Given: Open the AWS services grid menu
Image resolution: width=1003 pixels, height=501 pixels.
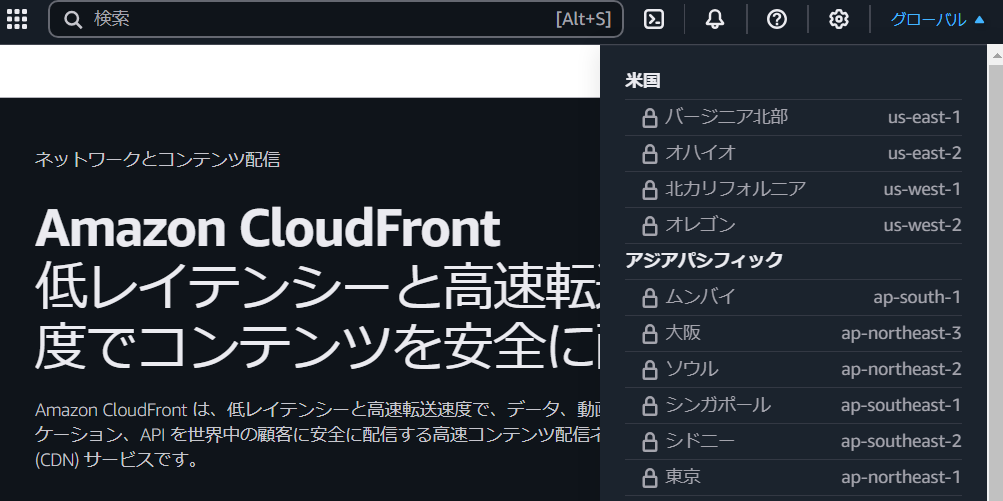Looking at the screenshot, I should (17, 19).
